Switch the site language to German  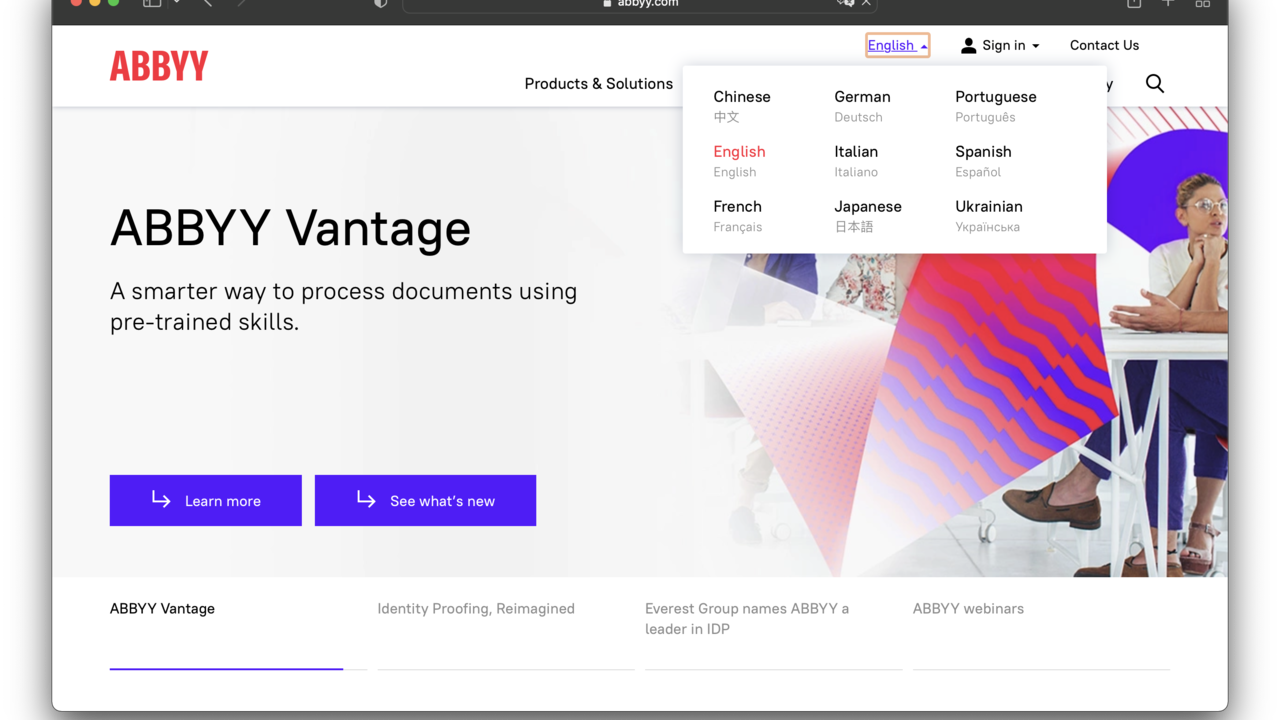point(862,106)
